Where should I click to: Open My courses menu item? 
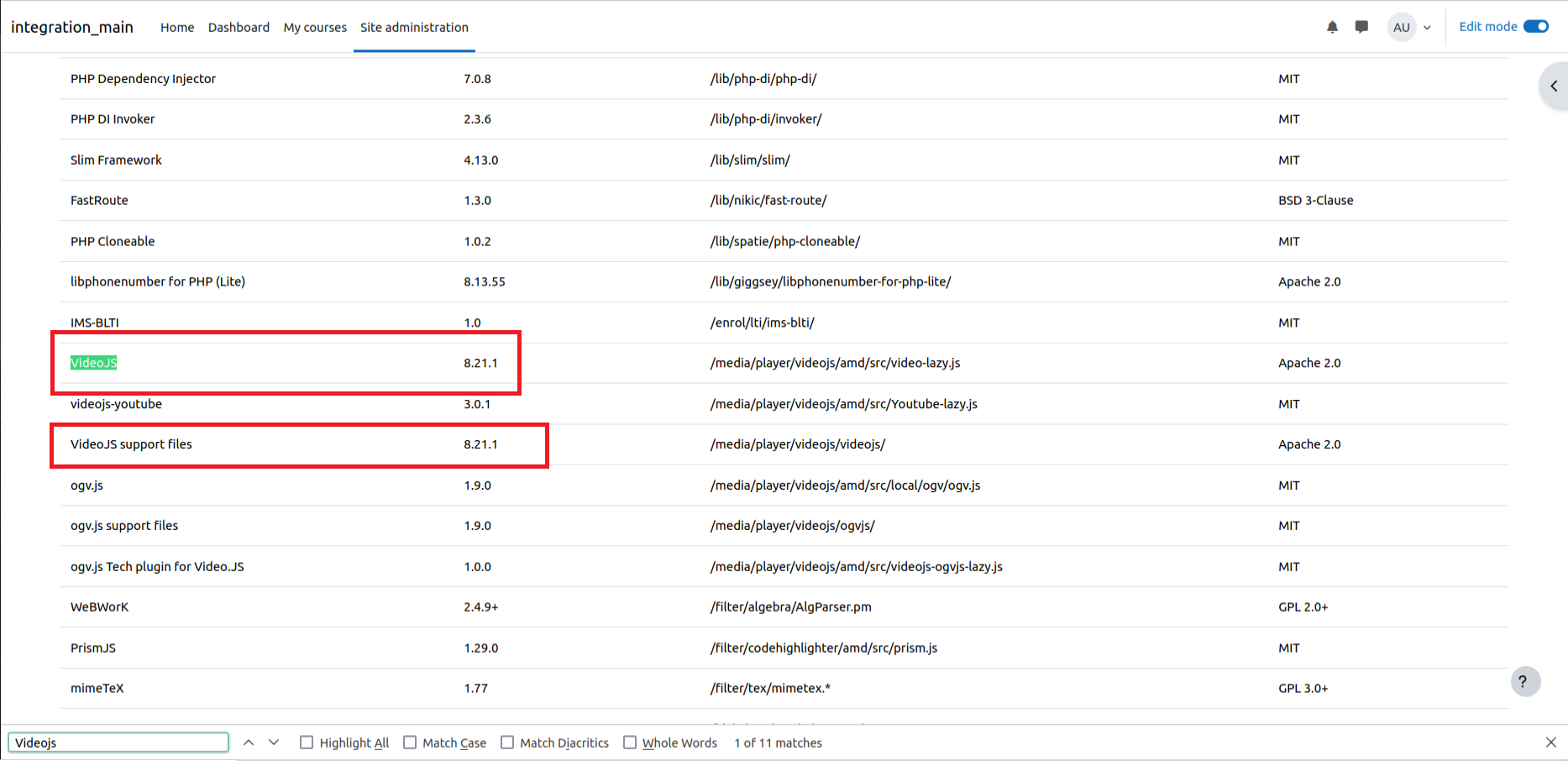coord(315,27)
